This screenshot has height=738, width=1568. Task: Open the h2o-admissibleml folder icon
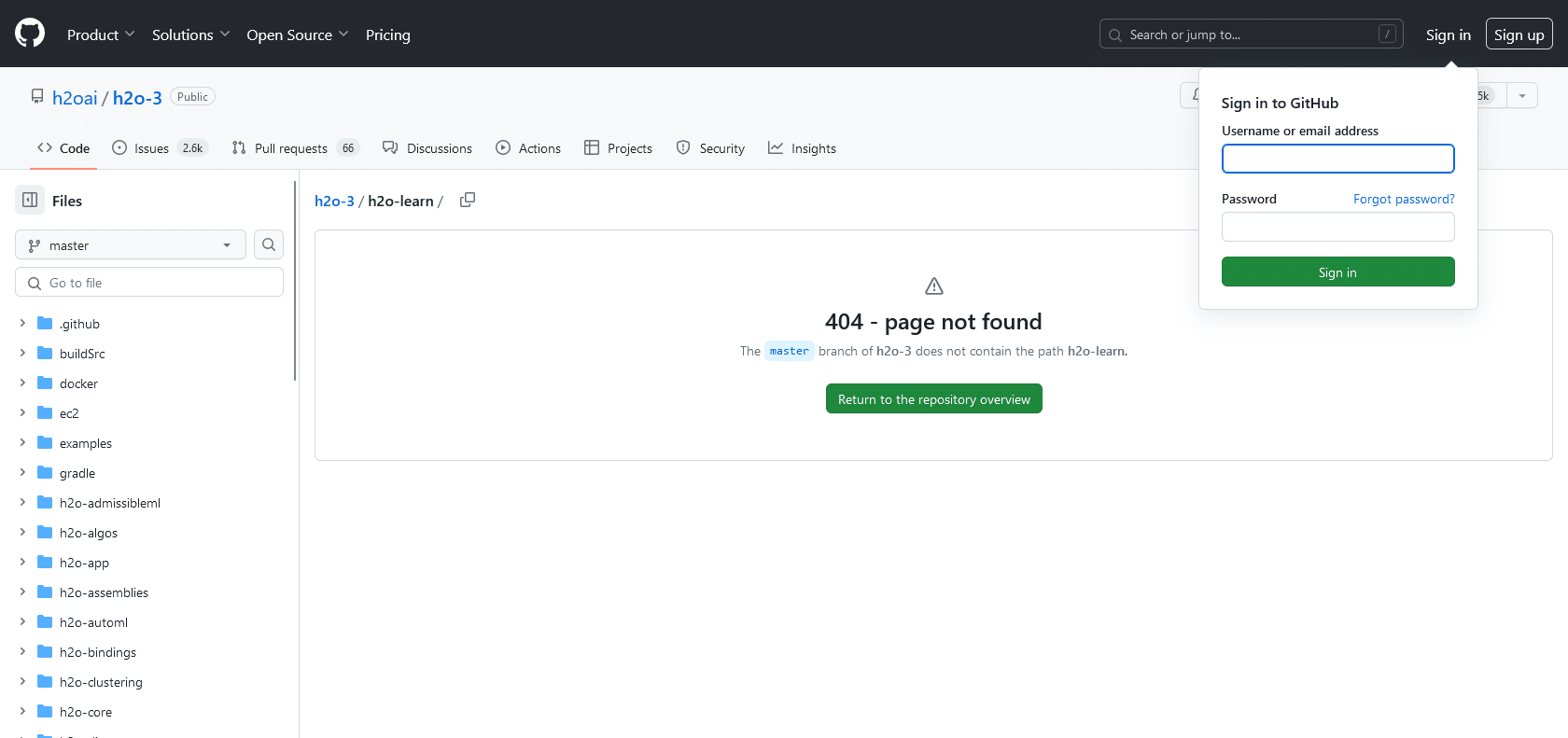pos(45,502)
